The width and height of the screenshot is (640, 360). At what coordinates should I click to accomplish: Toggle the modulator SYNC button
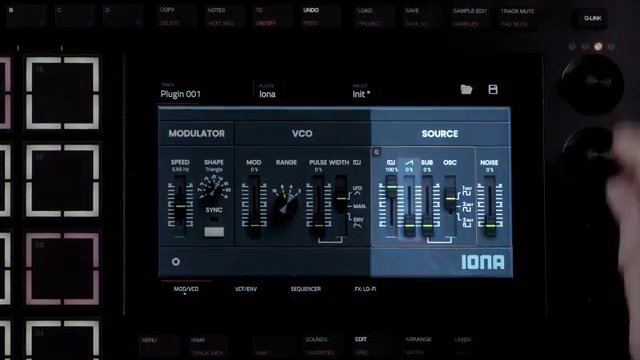(x=214, y=231)
